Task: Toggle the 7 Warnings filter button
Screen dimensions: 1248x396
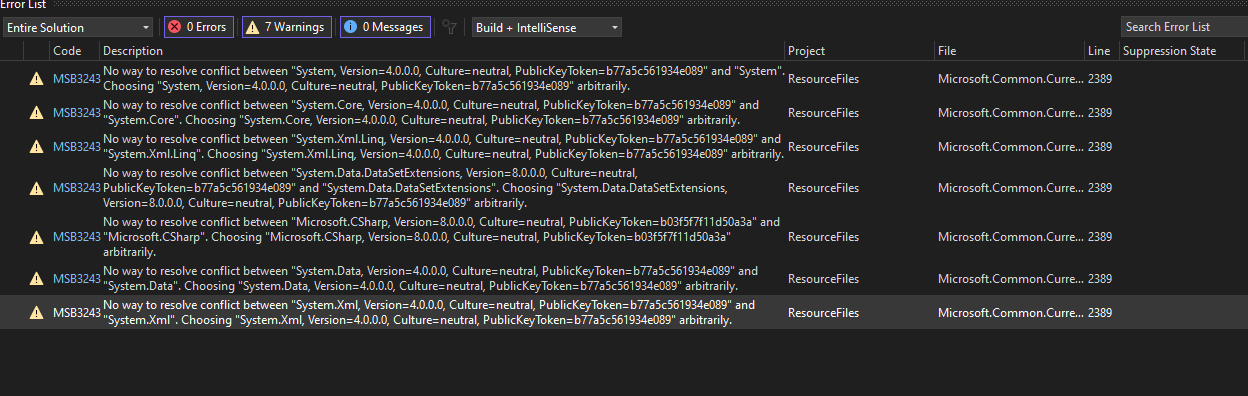Action: [x=286, y=27]
